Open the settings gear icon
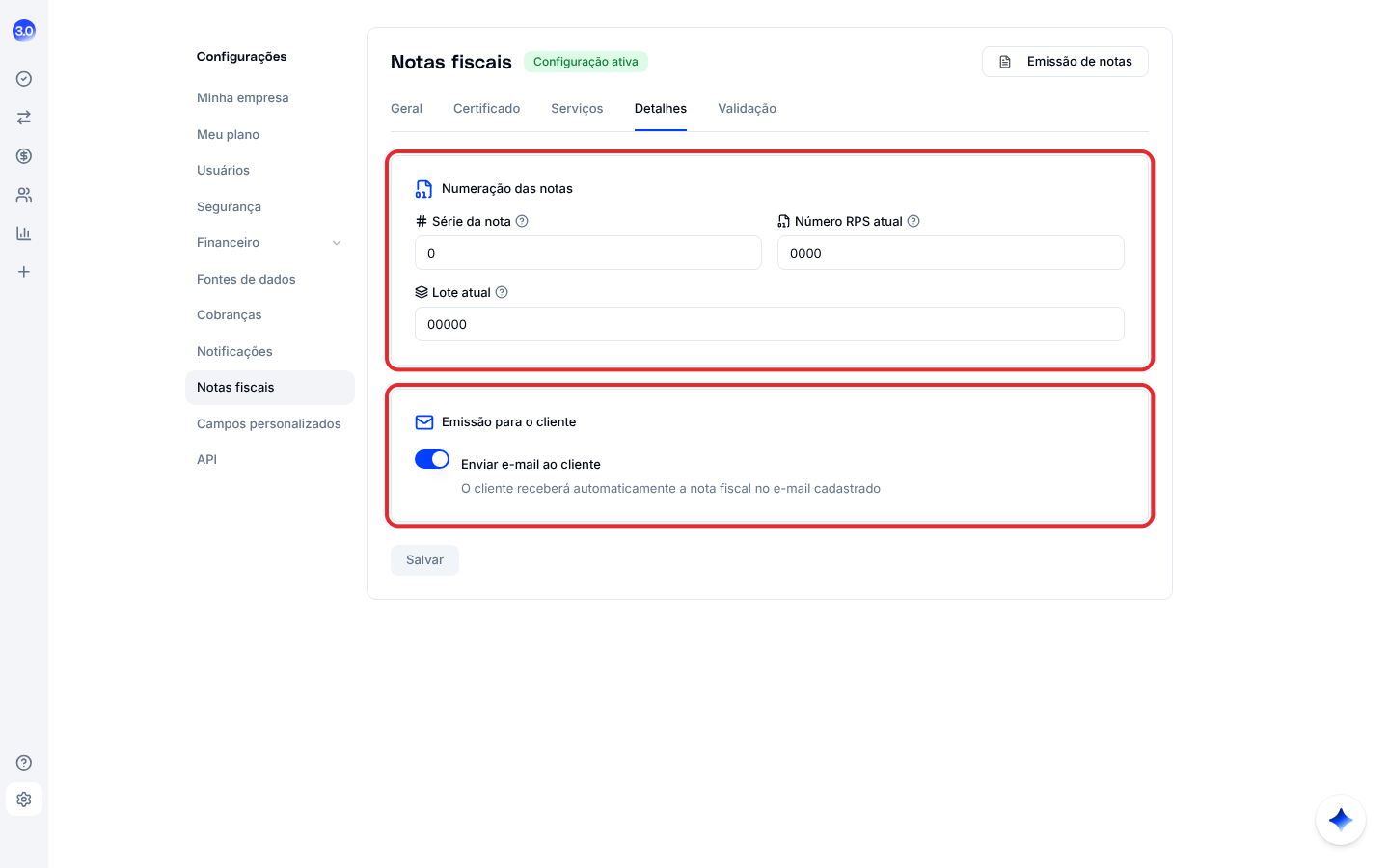The height and width of the screenshot is (868, 1389). 24,800
